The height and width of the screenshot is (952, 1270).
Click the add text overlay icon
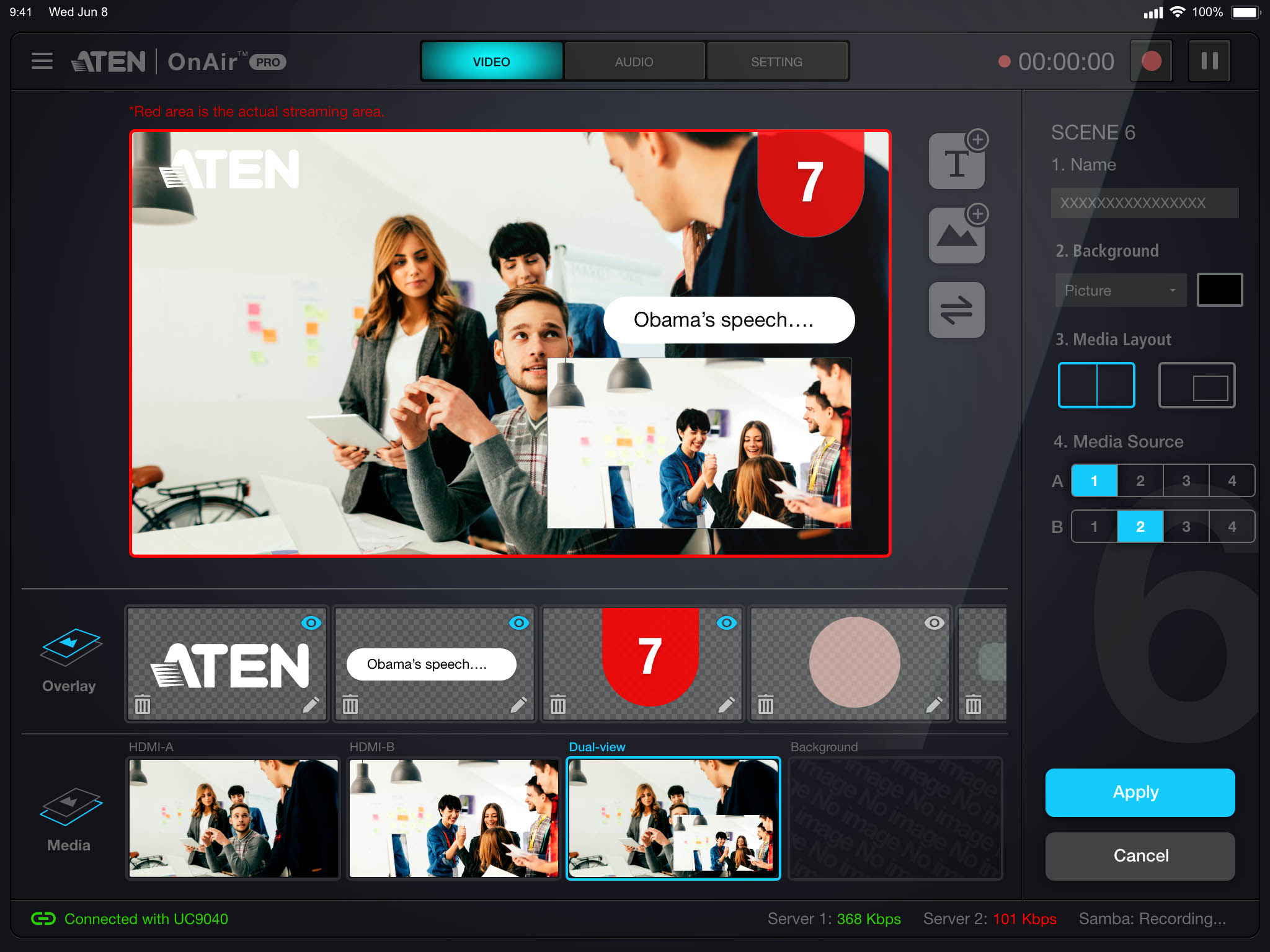pyautogui.click(x=956, y=162)
